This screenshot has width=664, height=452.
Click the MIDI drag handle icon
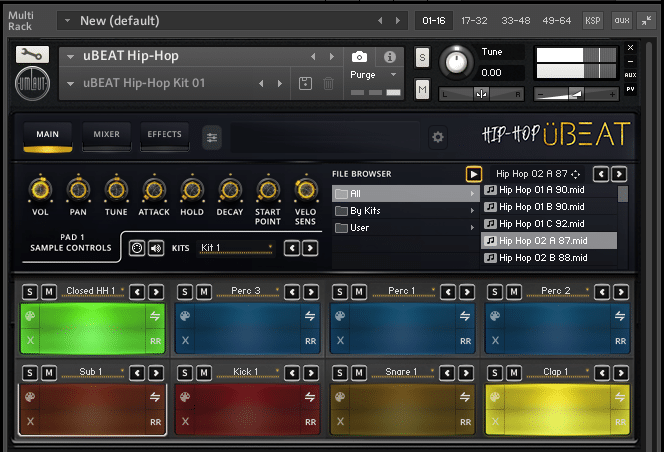point(575,174)
